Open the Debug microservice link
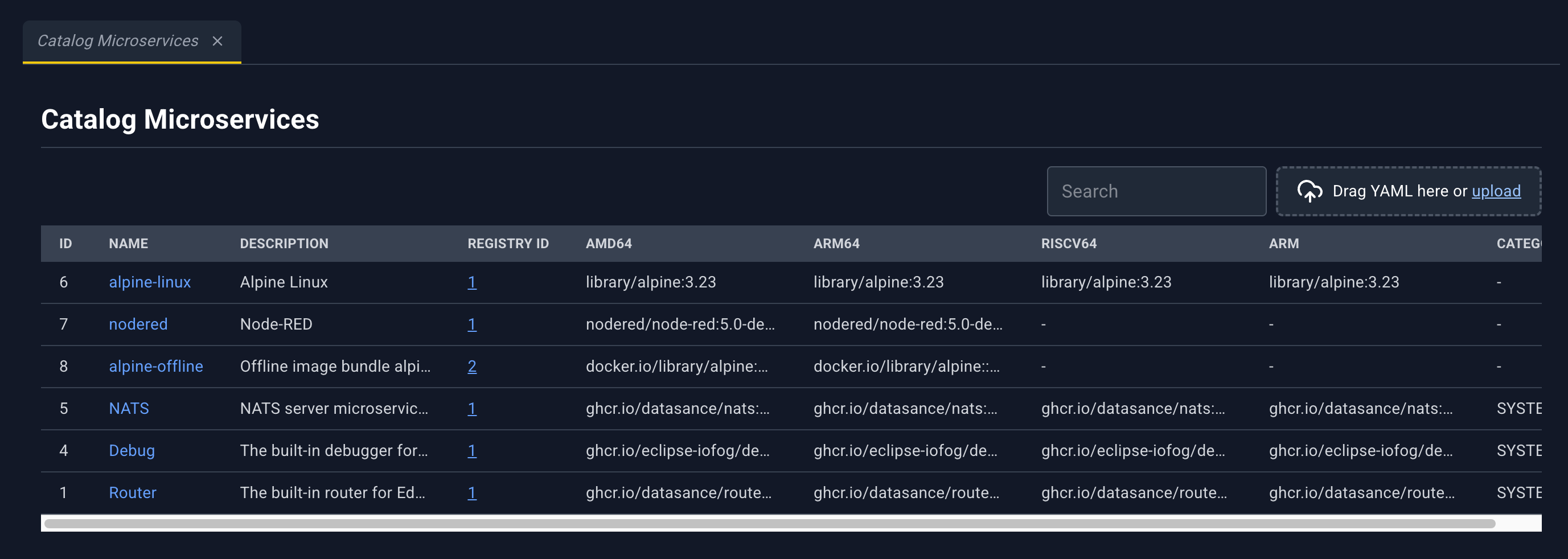The width and height of the screenshot is (1568, 559). (x=132, y=451)
